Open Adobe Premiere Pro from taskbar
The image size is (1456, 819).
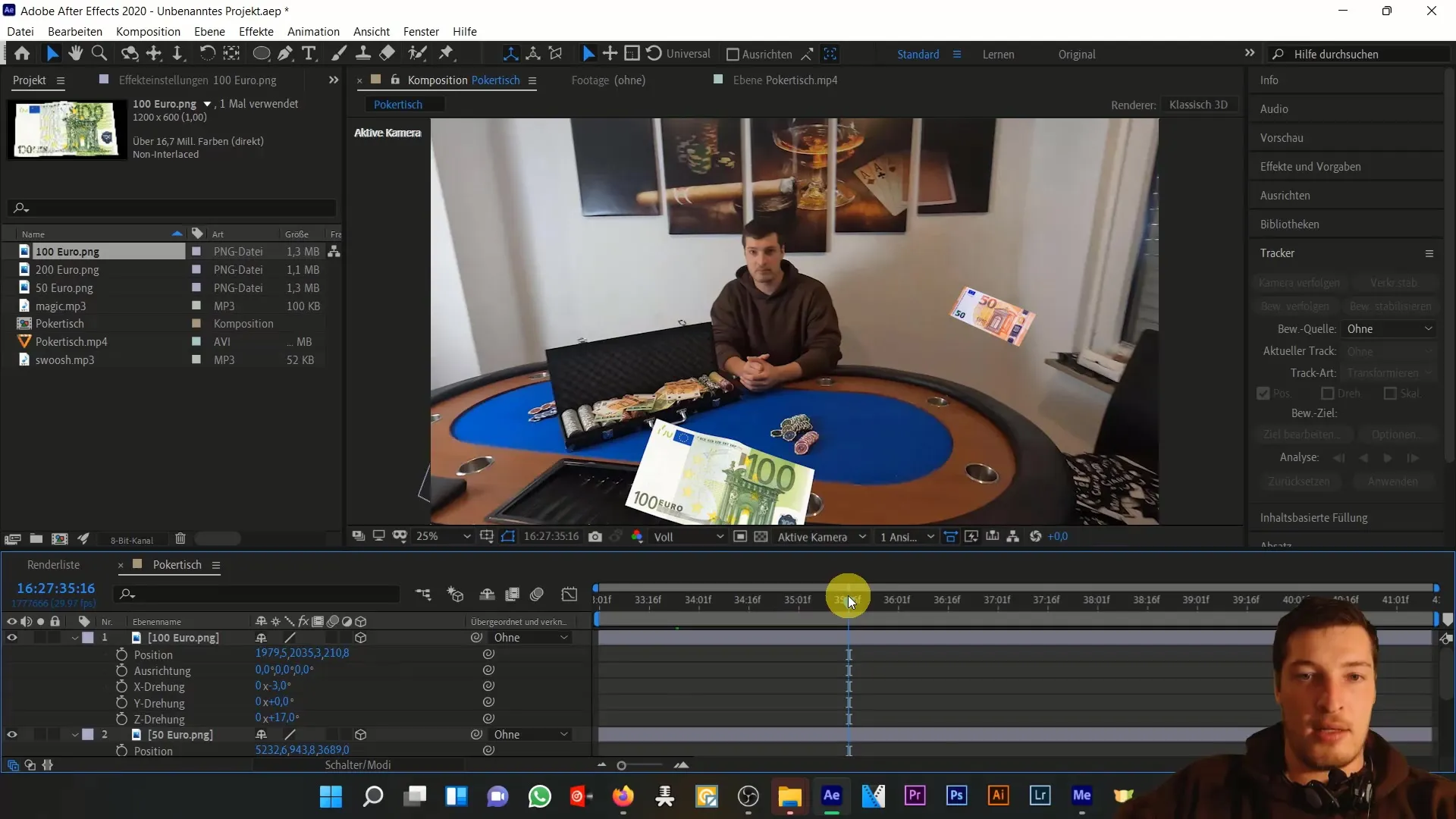[x=915, y=795]
